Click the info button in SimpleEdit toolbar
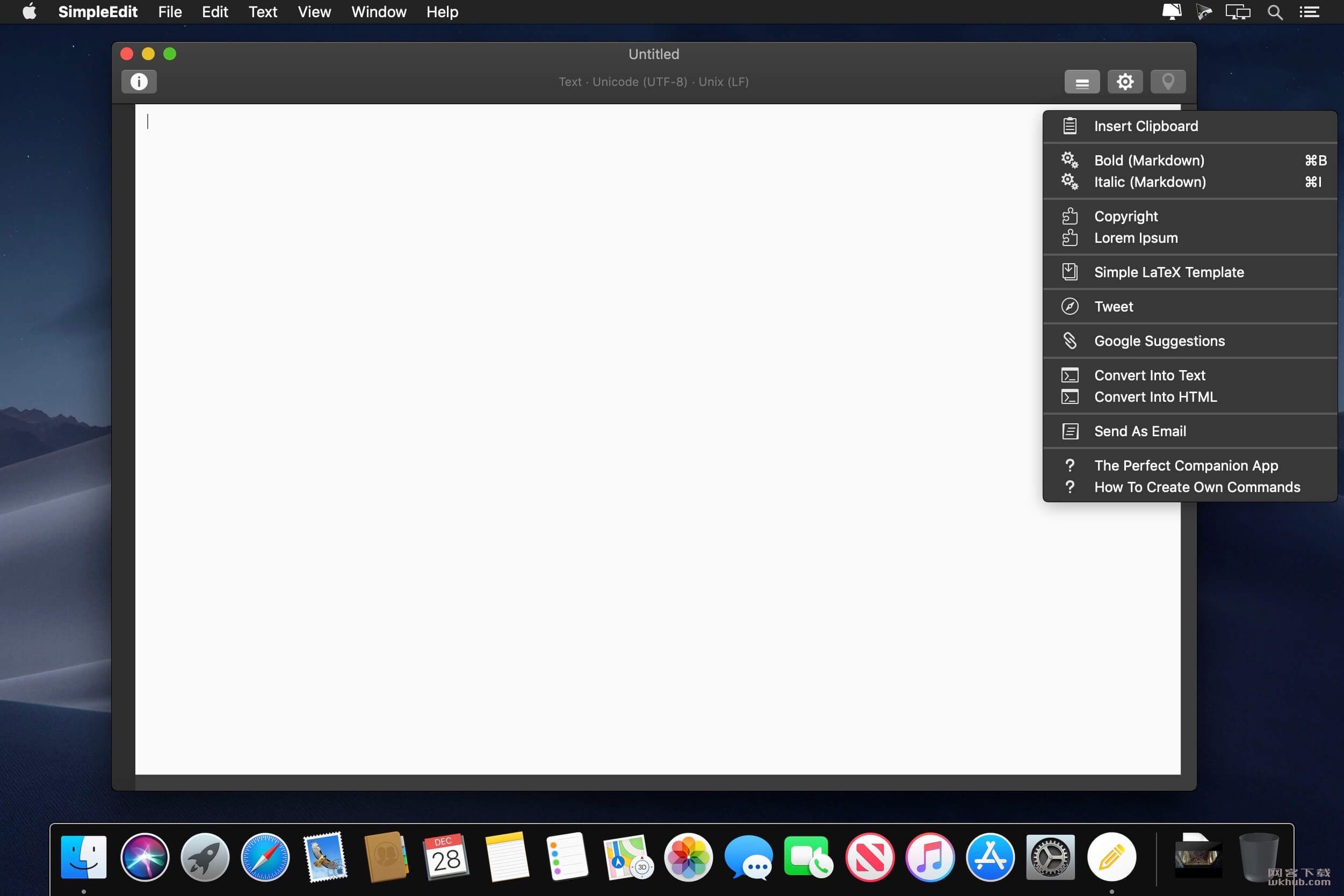Viewport: 1344px width, 896px height. [x=139, y=82]
